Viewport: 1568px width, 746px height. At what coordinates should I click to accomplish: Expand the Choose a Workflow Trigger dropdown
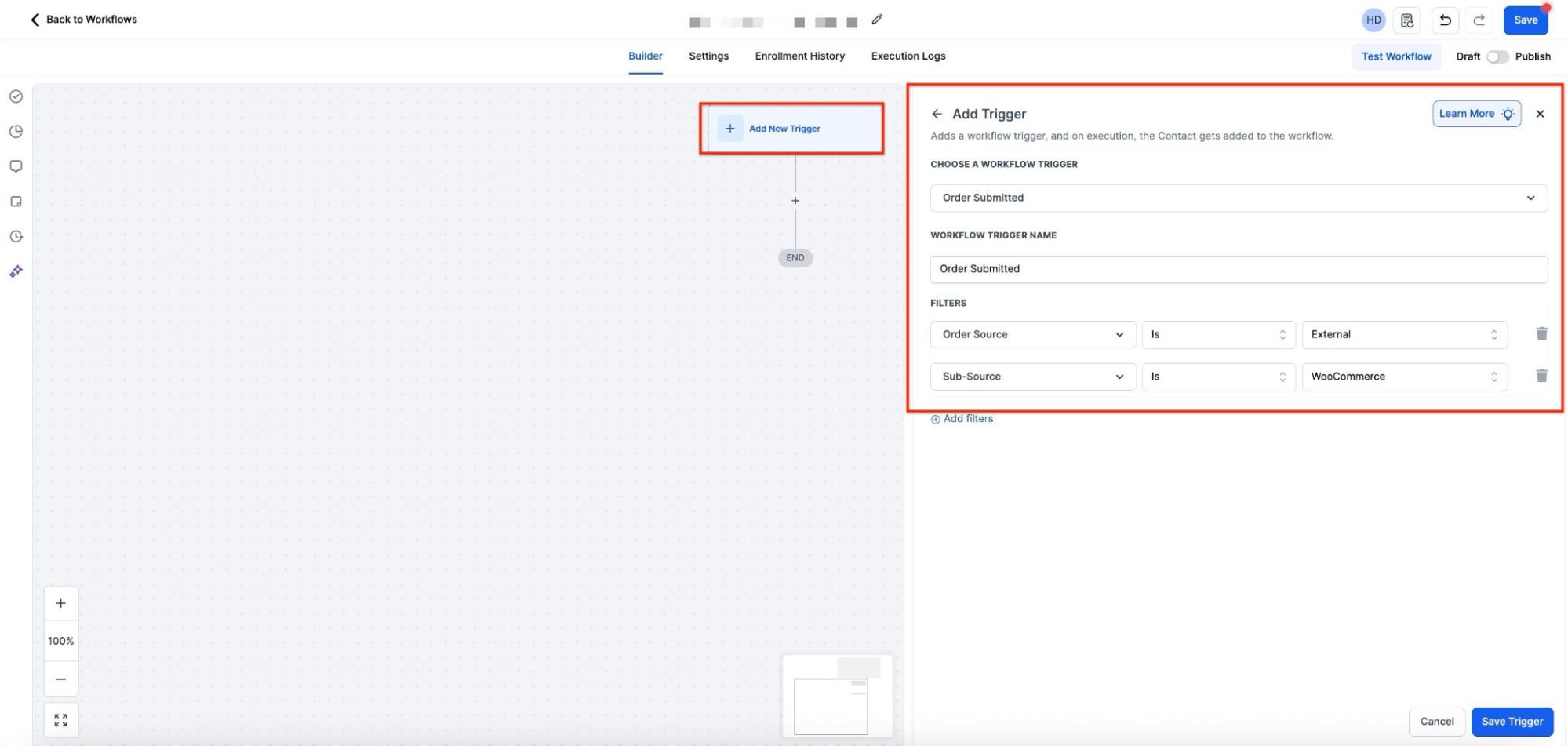[x=1238, y=198]
